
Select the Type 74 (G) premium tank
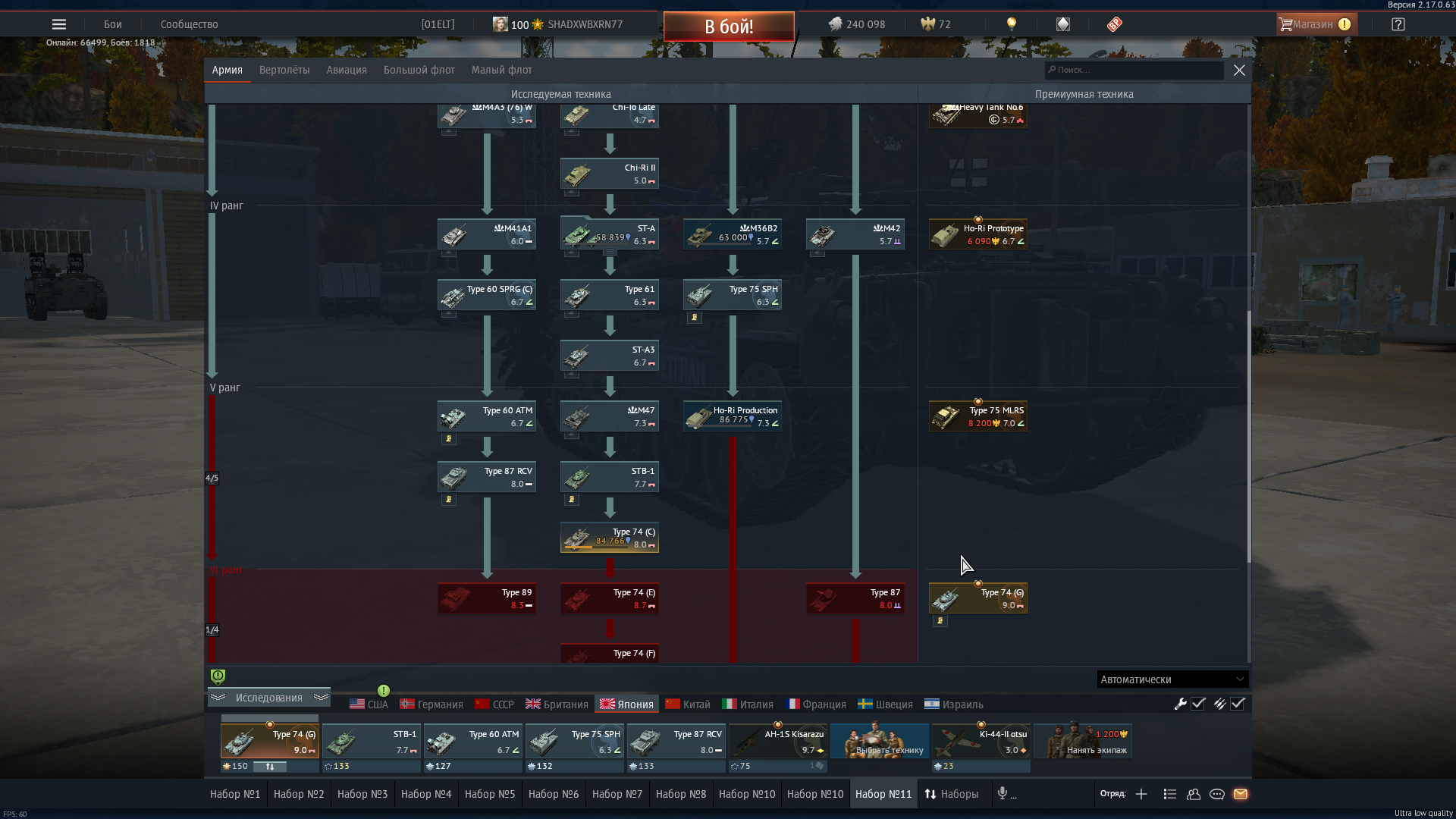click(x=978, y=598)
